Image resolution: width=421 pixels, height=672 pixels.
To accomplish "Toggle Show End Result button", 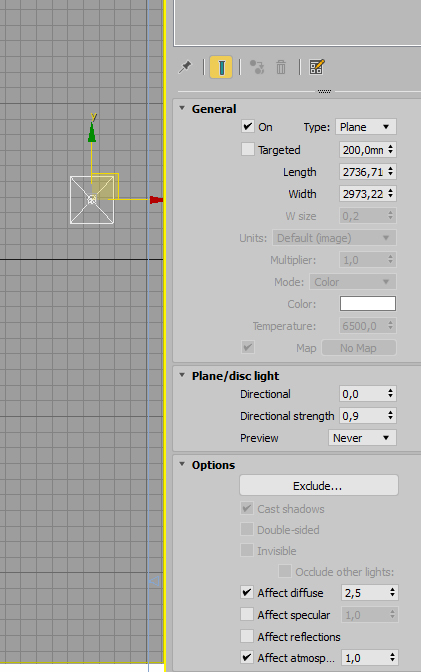I will click(x=221, y=67).
